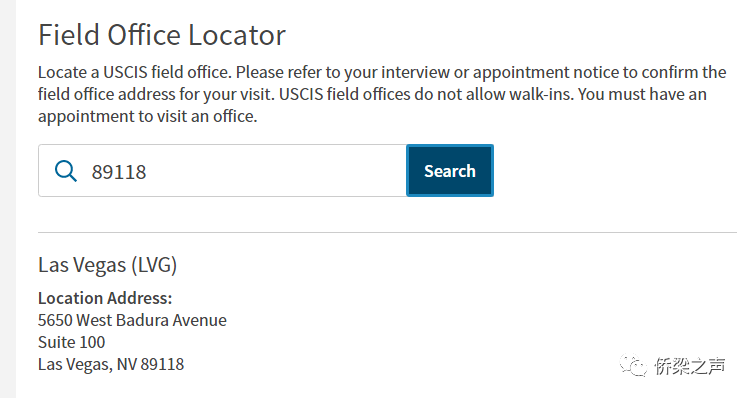749x398 pixels.
Task: Click the blue Search button
Action: click(450, 171)
